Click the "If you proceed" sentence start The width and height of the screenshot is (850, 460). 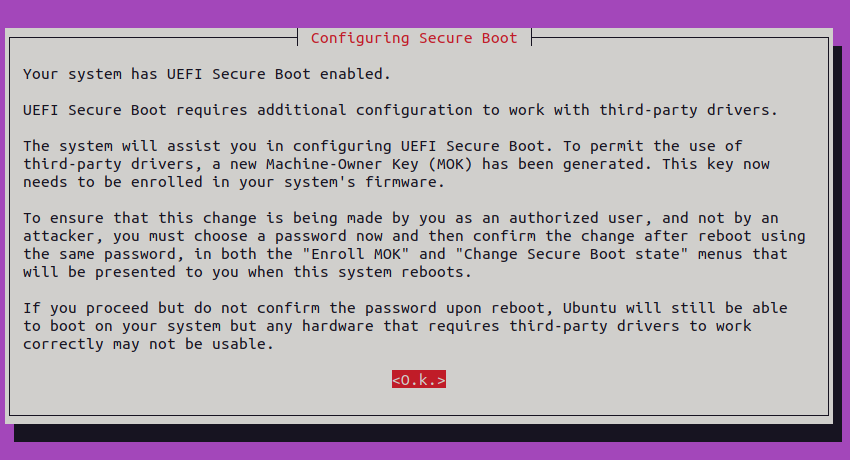click(x=80, y=308)
